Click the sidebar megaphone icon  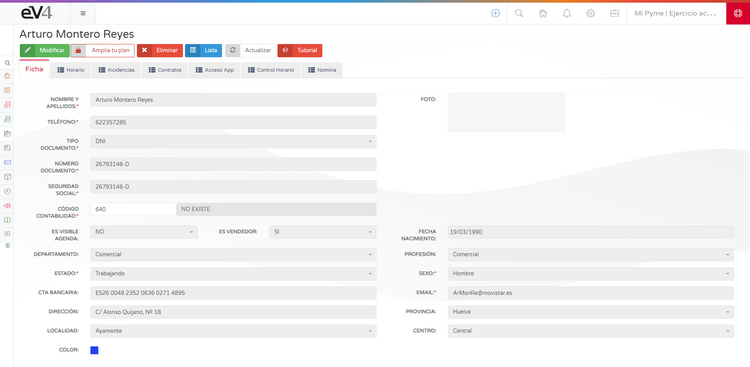7,205
